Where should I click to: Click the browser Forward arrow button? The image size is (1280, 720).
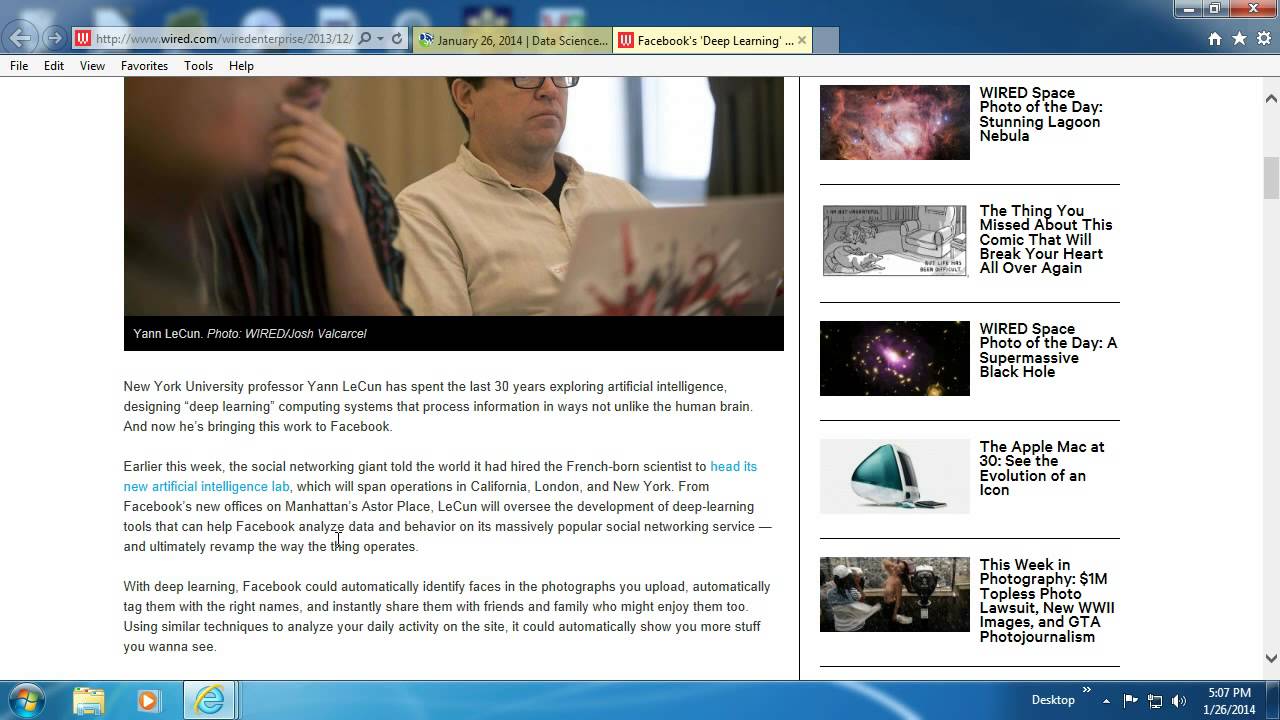54,39
